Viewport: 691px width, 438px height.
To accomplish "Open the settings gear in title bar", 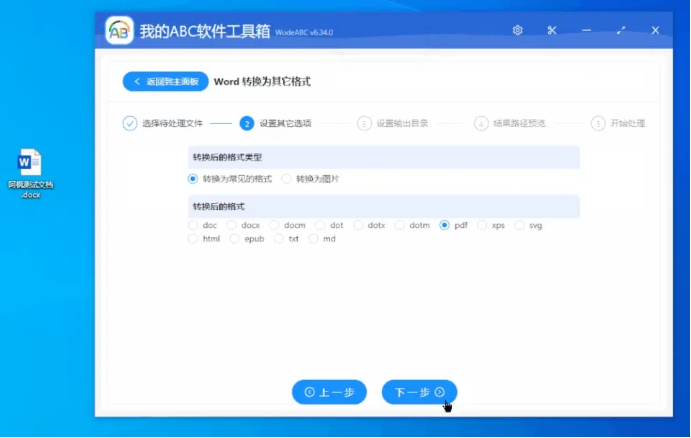I will [518, 31].
